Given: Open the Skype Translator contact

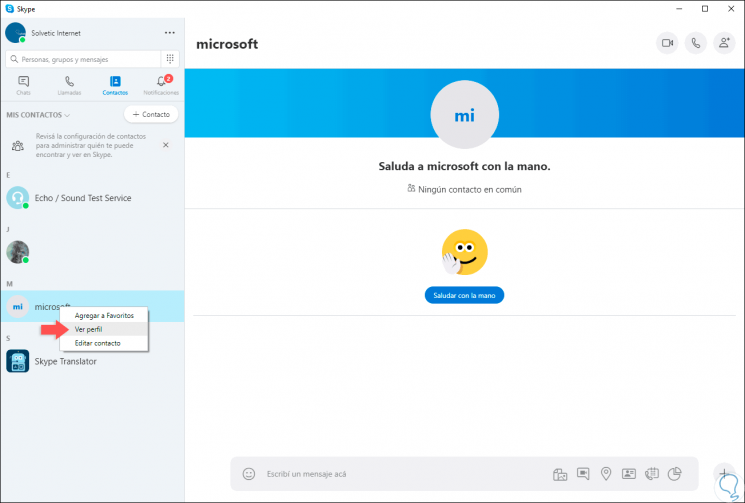Looking at the screenshot, I should (92, 361).
